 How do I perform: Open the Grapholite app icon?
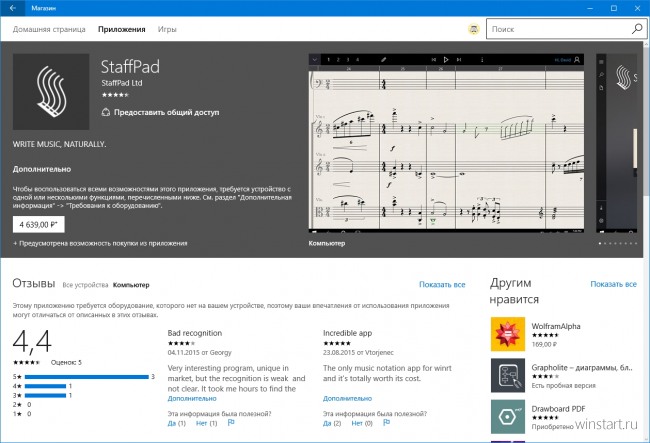pos(508,375)
